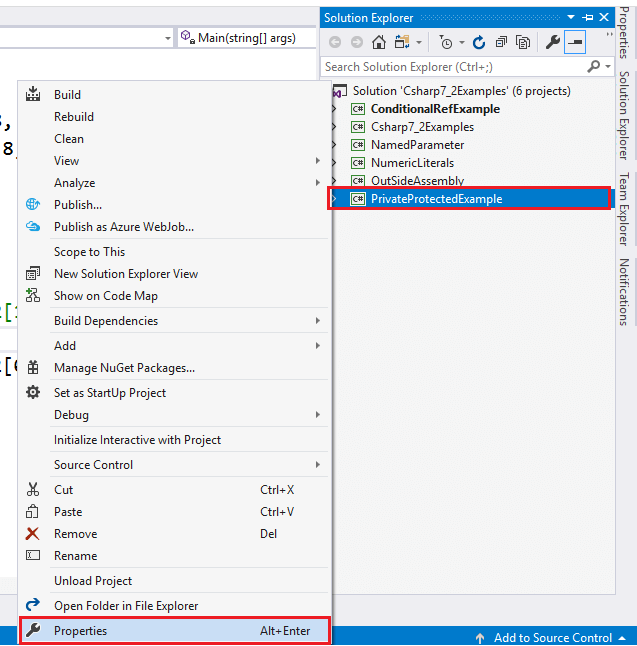Choose Set as StartUp Project
637x646 pixels.
point(174,393)
